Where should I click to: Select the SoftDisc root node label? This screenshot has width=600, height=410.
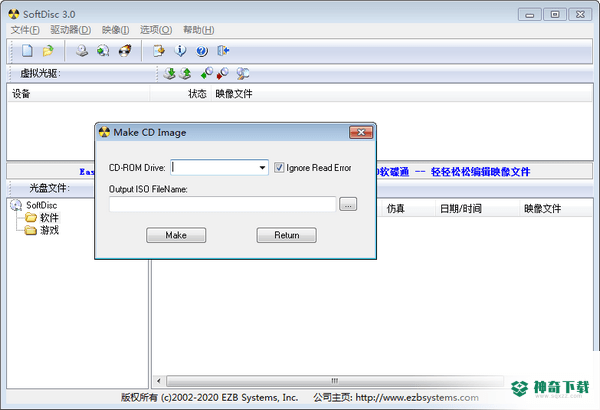click(41, 205)
